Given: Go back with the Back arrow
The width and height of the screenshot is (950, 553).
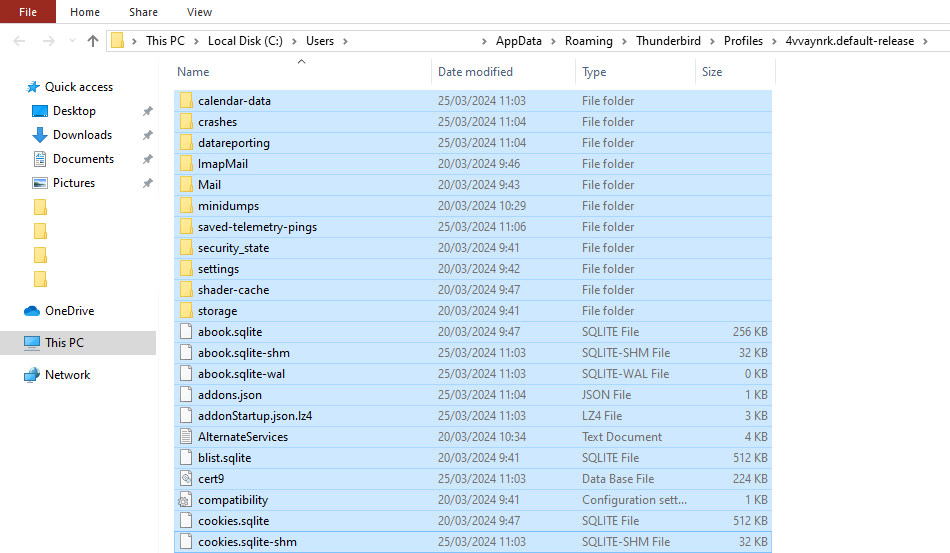Looking at the screenshot, I should tap(19, 41).
